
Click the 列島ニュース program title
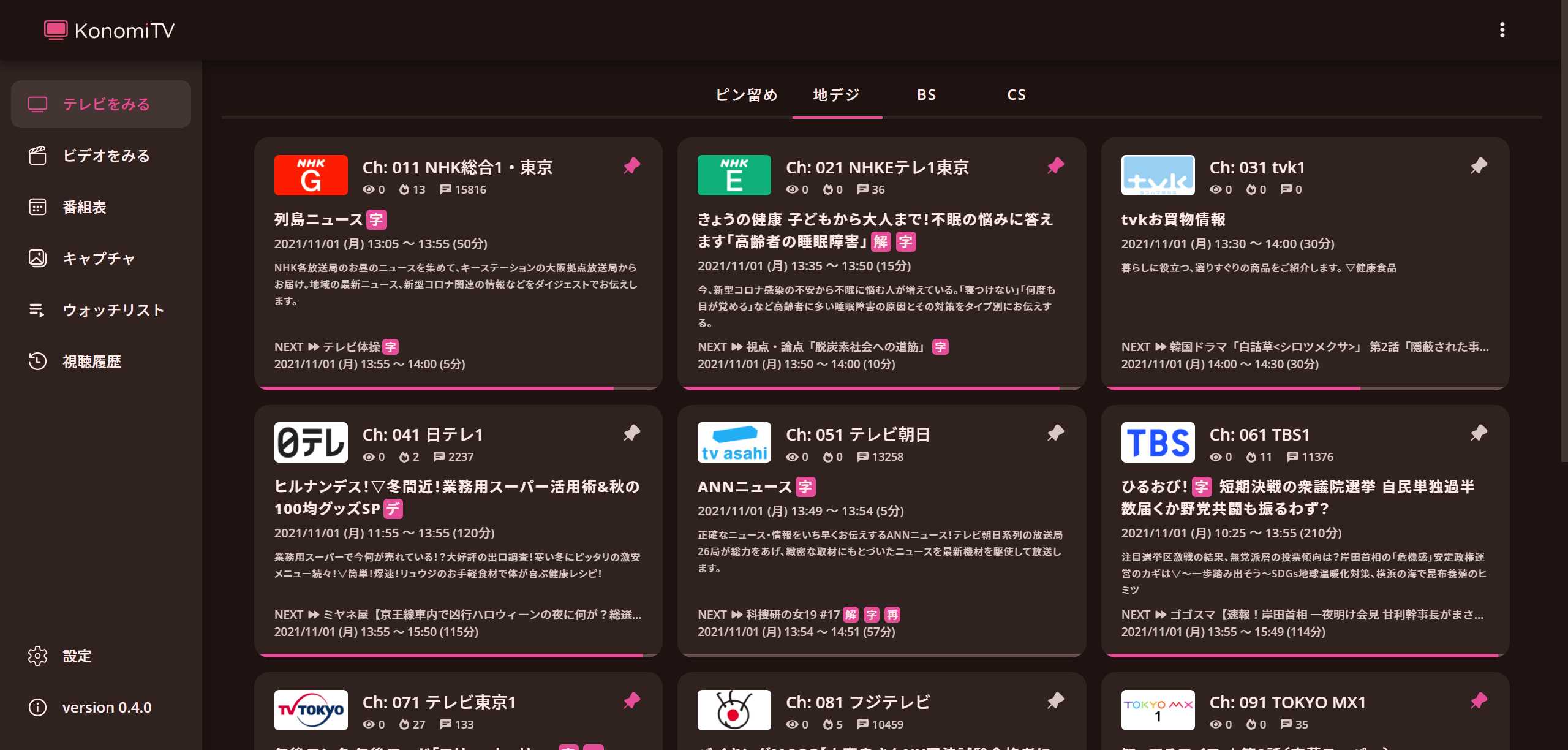pyautogui.click(x=319, y=219)
